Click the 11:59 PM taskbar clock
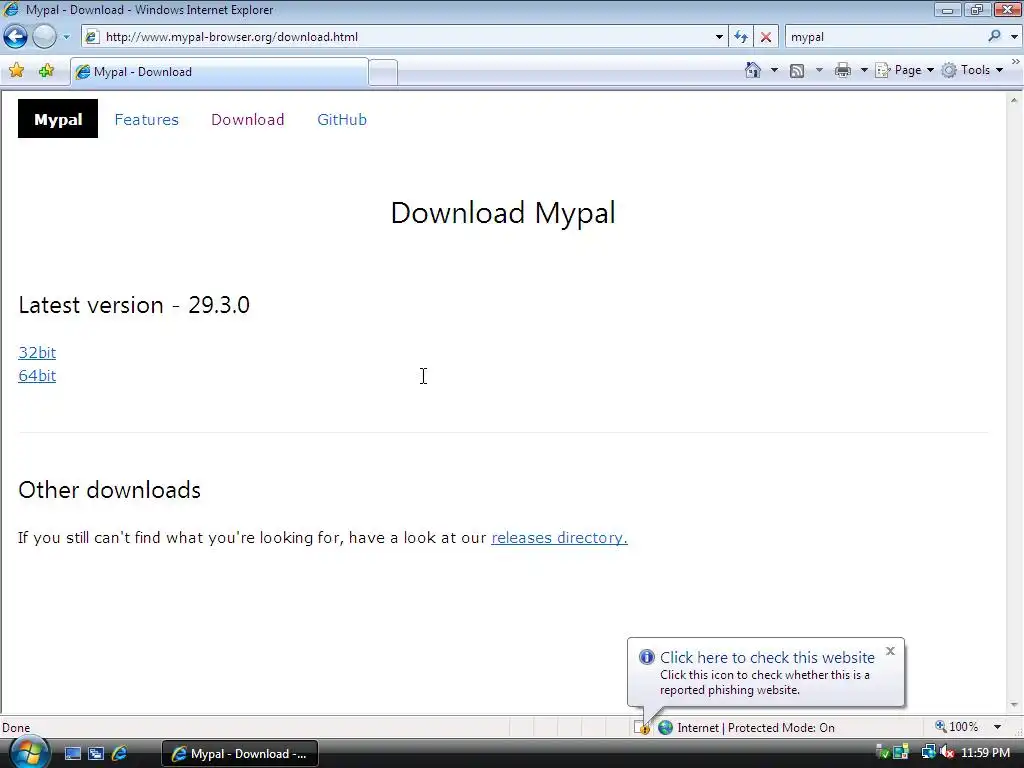Image resolution: width=1024 pixels, height=768 pixels. pos(985,753)
